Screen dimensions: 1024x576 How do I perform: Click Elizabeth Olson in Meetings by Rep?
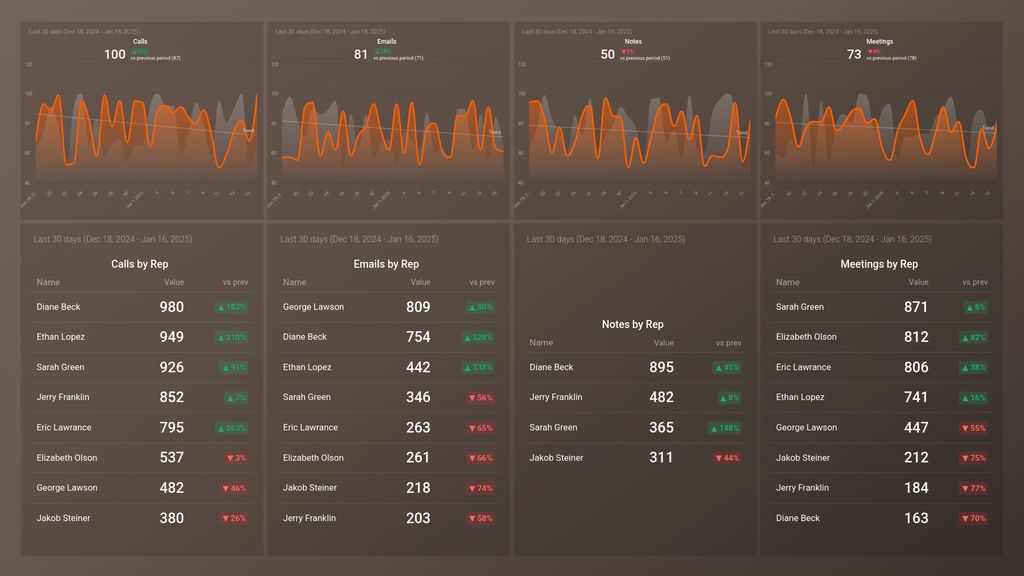click(806, 337)
